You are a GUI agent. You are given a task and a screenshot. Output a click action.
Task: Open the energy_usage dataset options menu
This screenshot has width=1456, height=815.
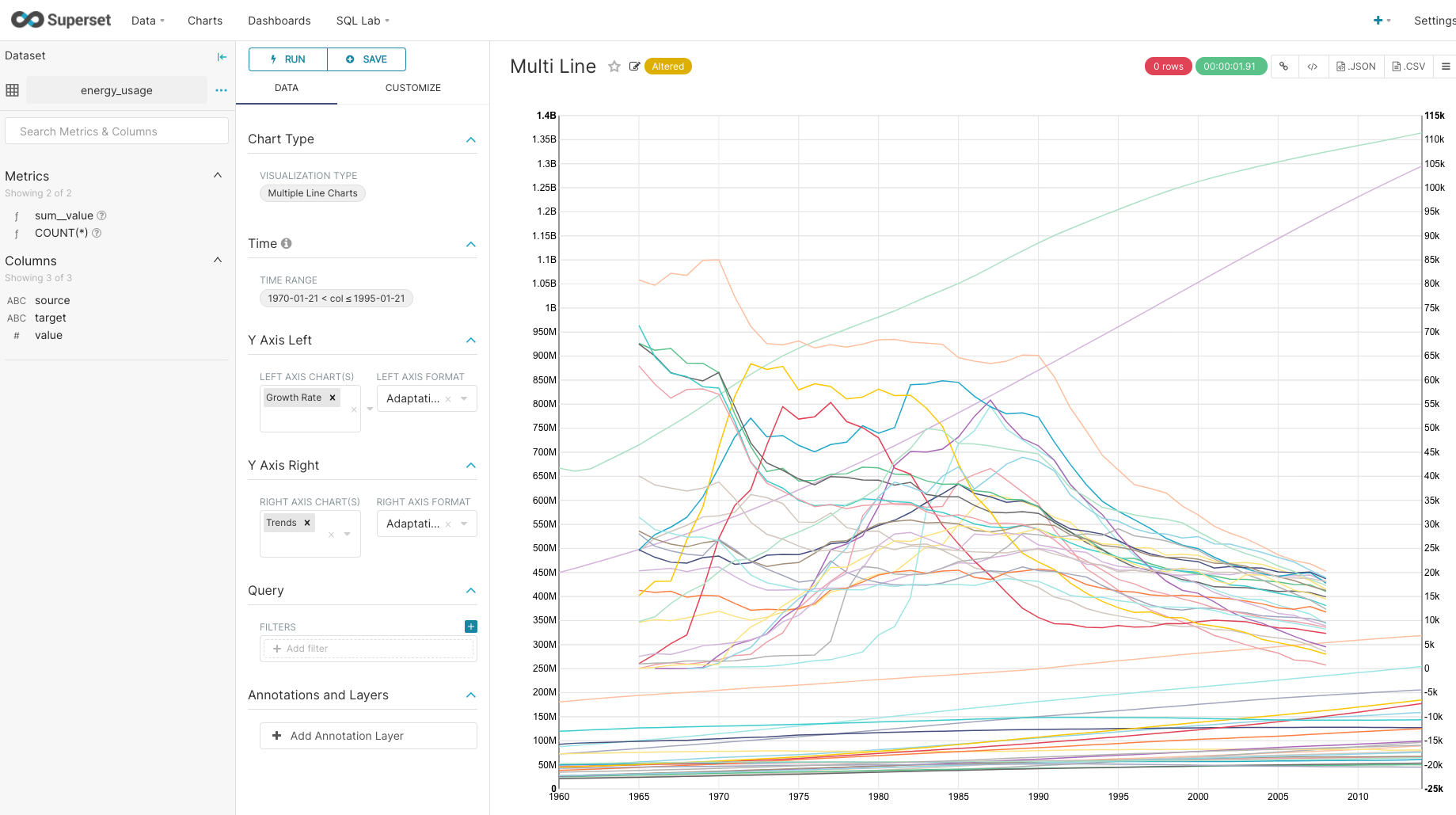[221, 90]
